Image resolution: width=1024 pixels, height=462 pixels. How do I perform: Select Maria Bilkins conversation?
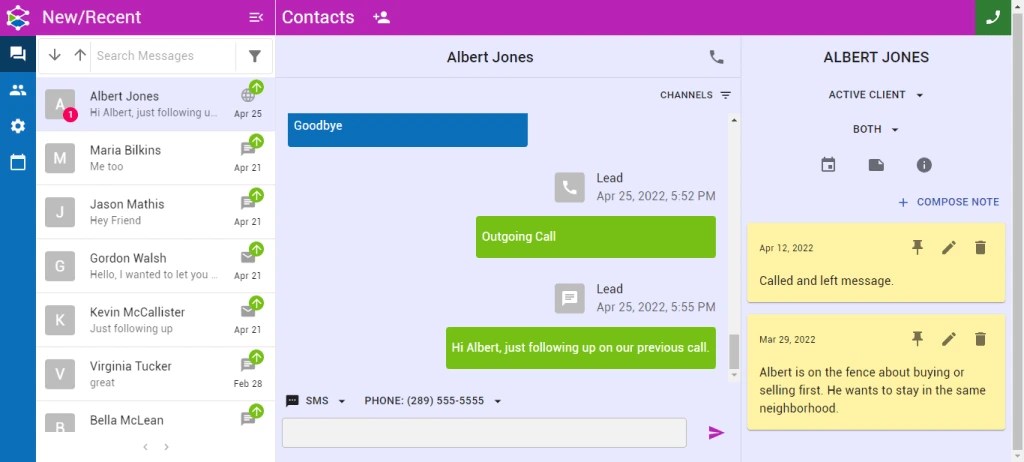click(155, 158)
